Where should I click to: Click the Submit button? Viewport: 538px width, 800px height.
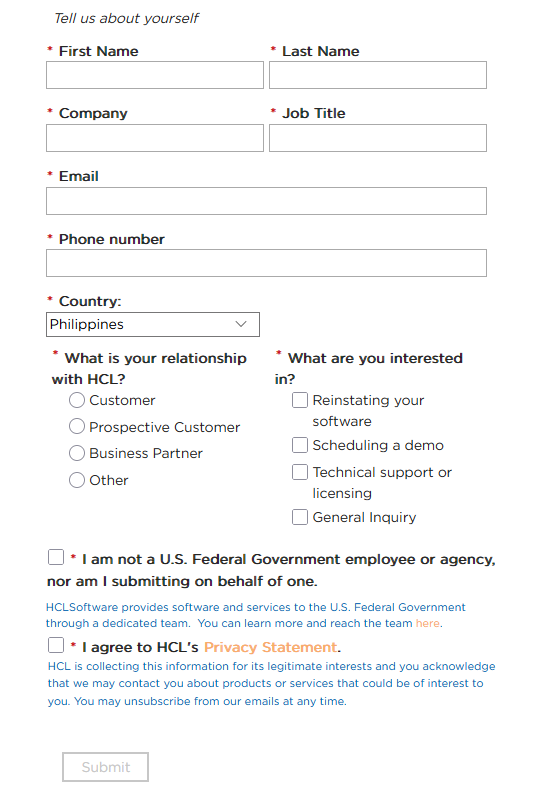tap(106, 767)
